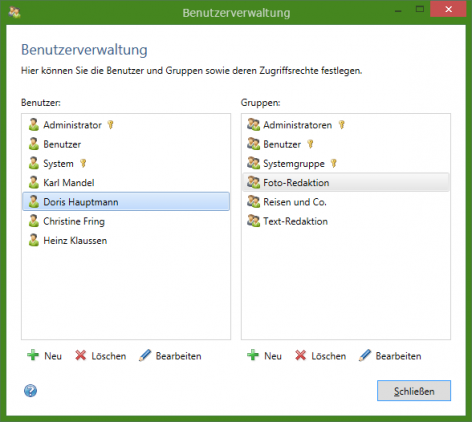Click the user icon next to Administrator
The height and width of the screenshot is (422, 472).
click(x=34, y=125)
